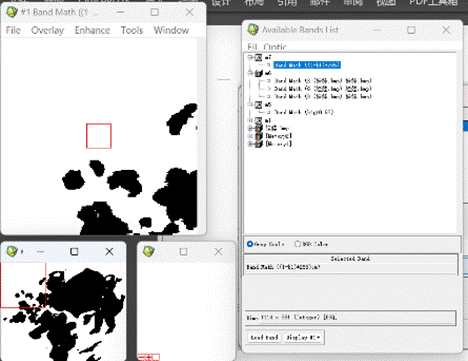Expand the a4 tree node
The width and height of the screenshot is (468, 361).
[250, 120]
